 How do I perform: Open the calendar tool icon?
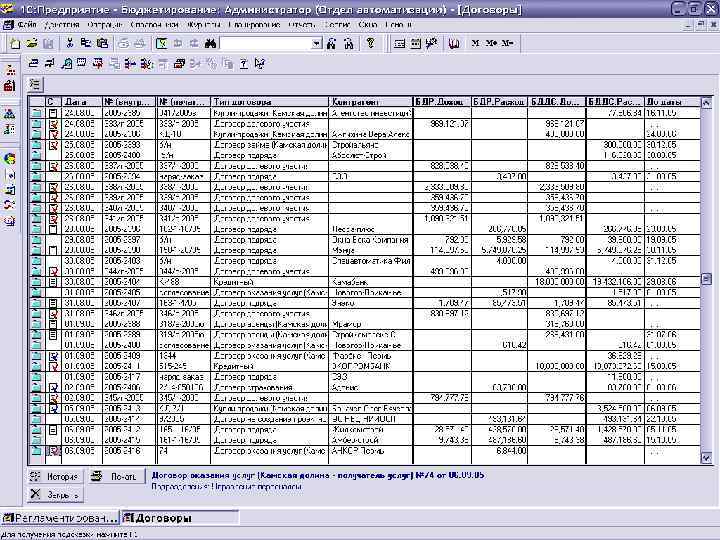tap(415, 44)
